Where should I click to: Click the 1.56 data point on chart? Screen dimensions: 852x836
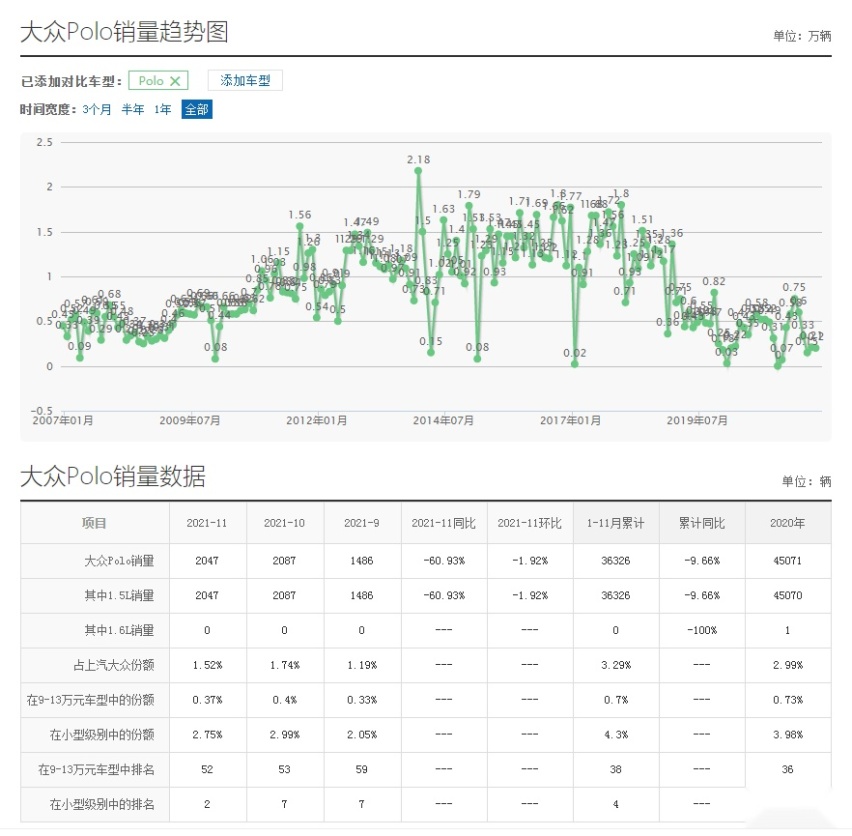[x=300, y=227]
